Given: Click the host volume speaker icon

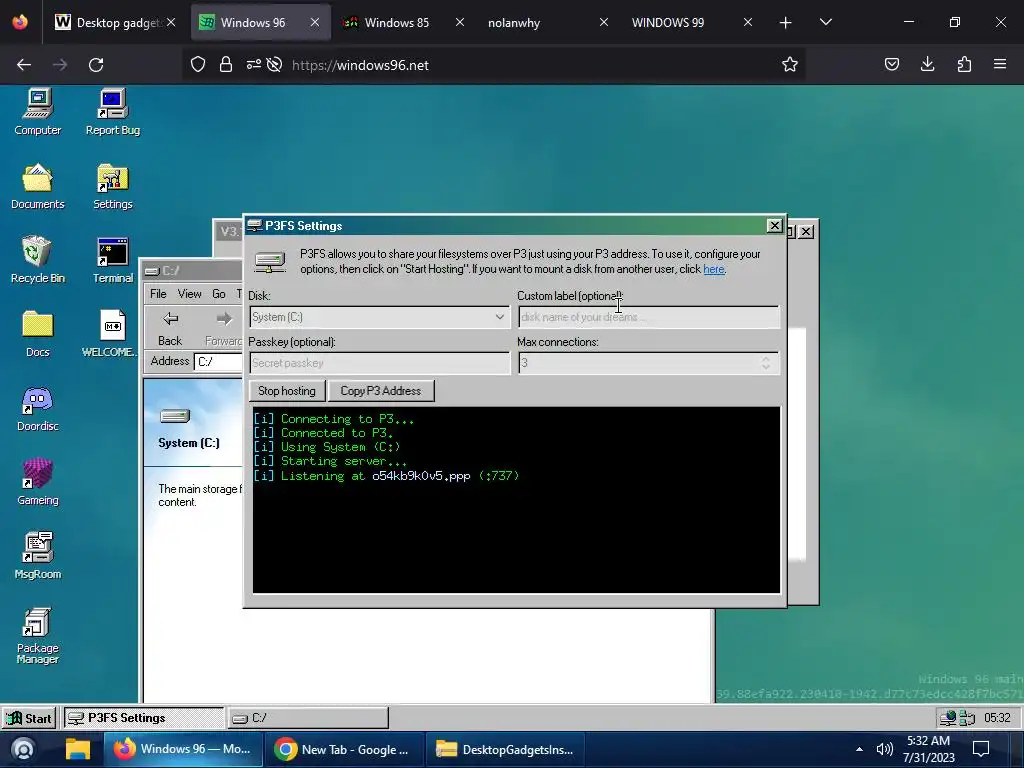Looking at the screenshot, I should (884, 749).
